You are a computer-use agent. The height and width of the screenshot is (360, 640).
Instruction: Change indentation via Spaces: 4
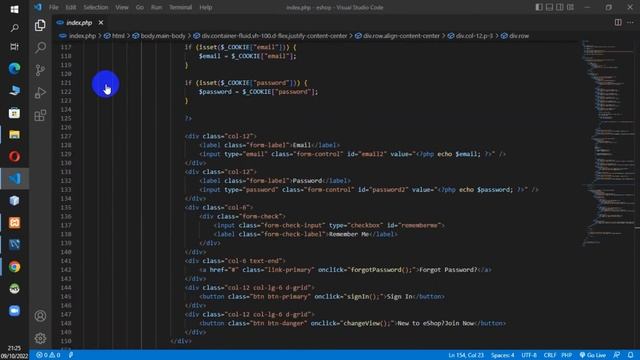[502, 355]
